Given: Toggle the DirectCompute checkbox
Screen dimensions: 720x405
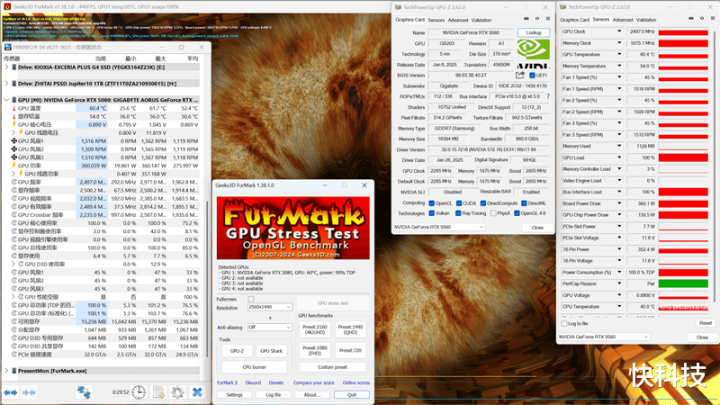Looking at the screenshot, I should click(483, 203).
